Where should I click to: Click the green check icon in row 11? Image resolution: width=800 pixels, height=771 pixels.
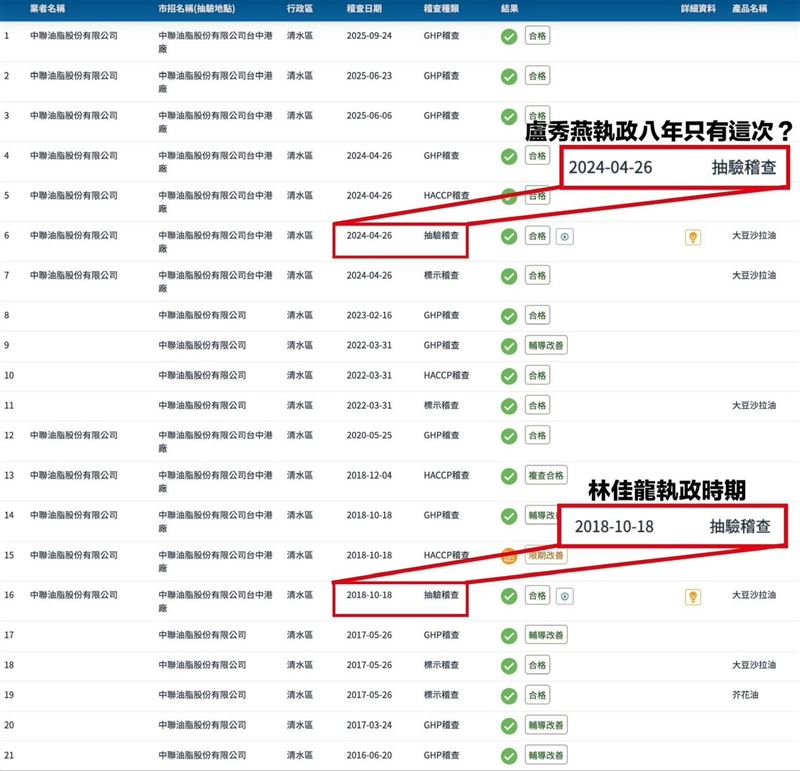(509, 406)
